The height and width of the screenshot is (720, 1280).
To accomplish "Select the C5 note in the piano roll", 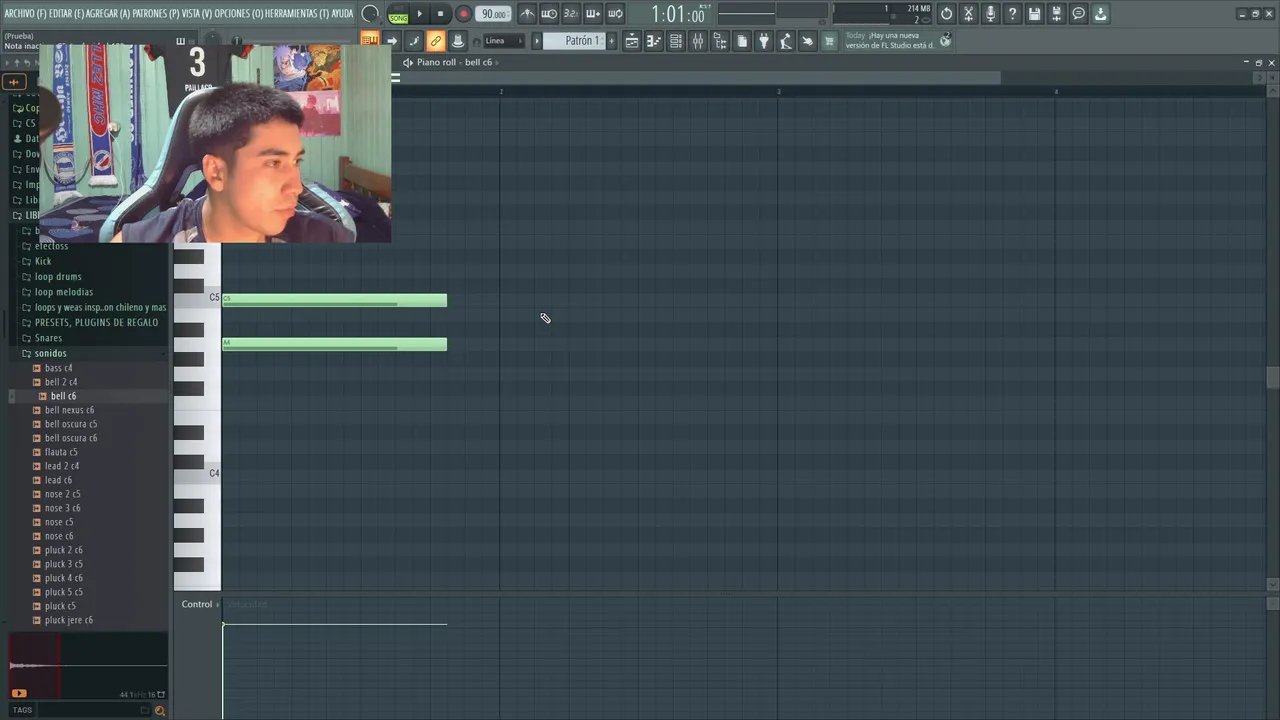I will click(x=334, y=300).
